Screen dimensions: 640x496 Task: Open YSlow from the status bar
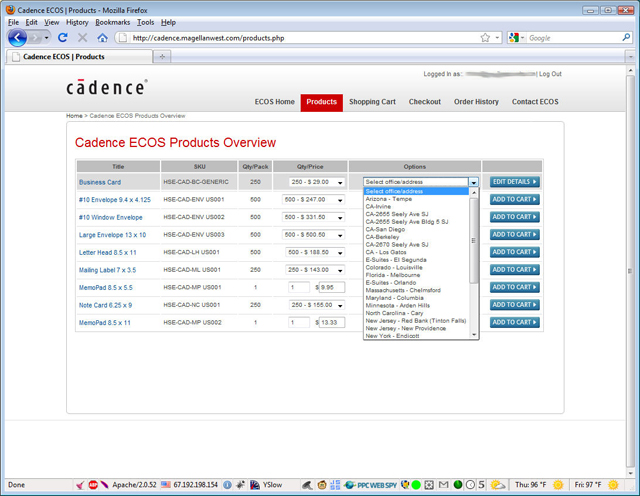point(266,485)
